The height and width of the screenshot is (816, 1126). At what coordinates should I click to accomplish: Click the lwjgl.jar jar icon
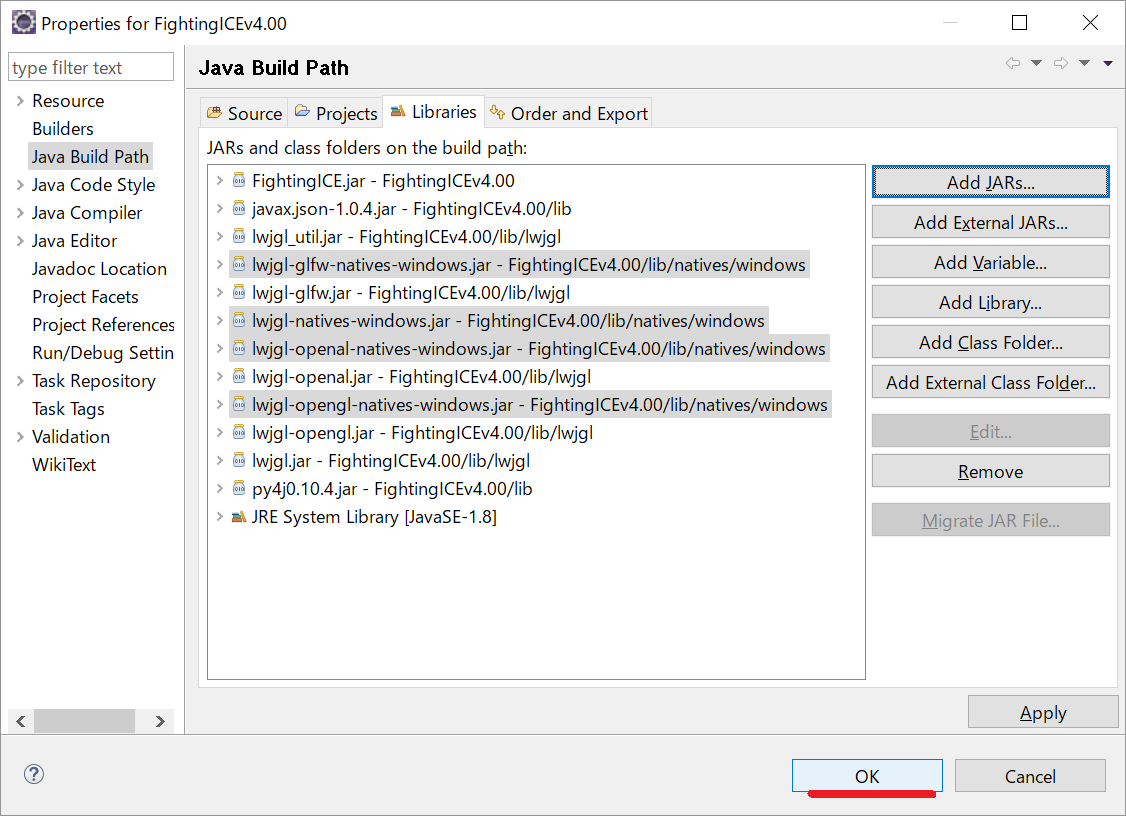[239, 461]
